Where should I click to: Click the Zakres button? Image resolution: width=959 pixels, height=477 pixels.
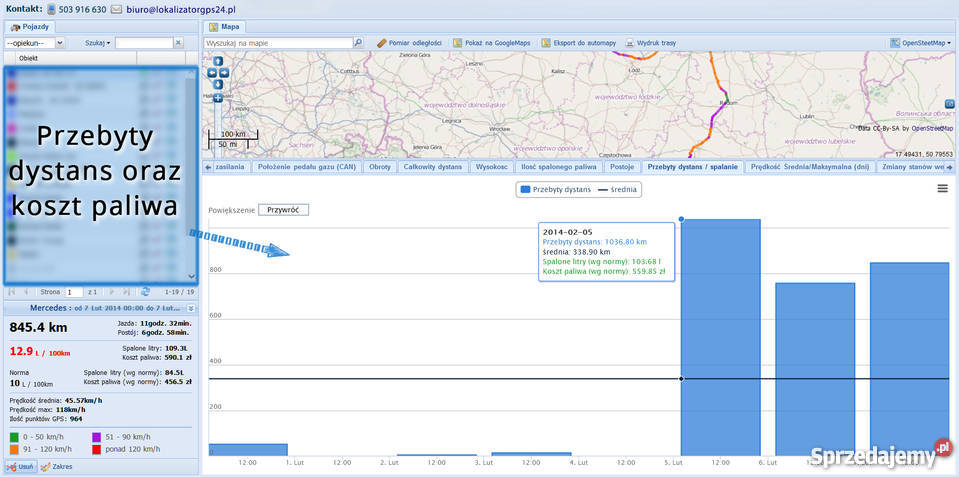pyautogui.click(x=56, y=467)
